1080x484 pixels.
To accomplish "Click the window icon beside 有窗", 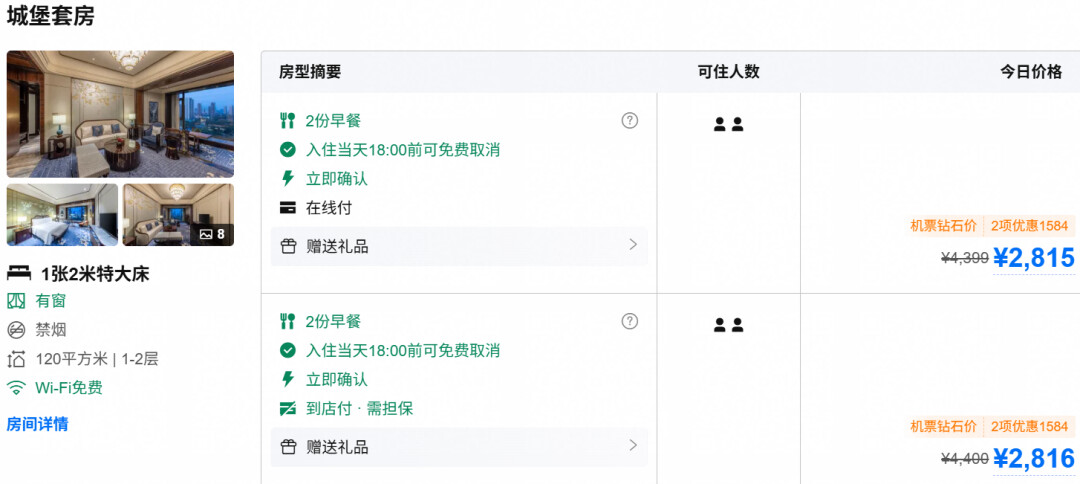I will [x=16, y=301].
